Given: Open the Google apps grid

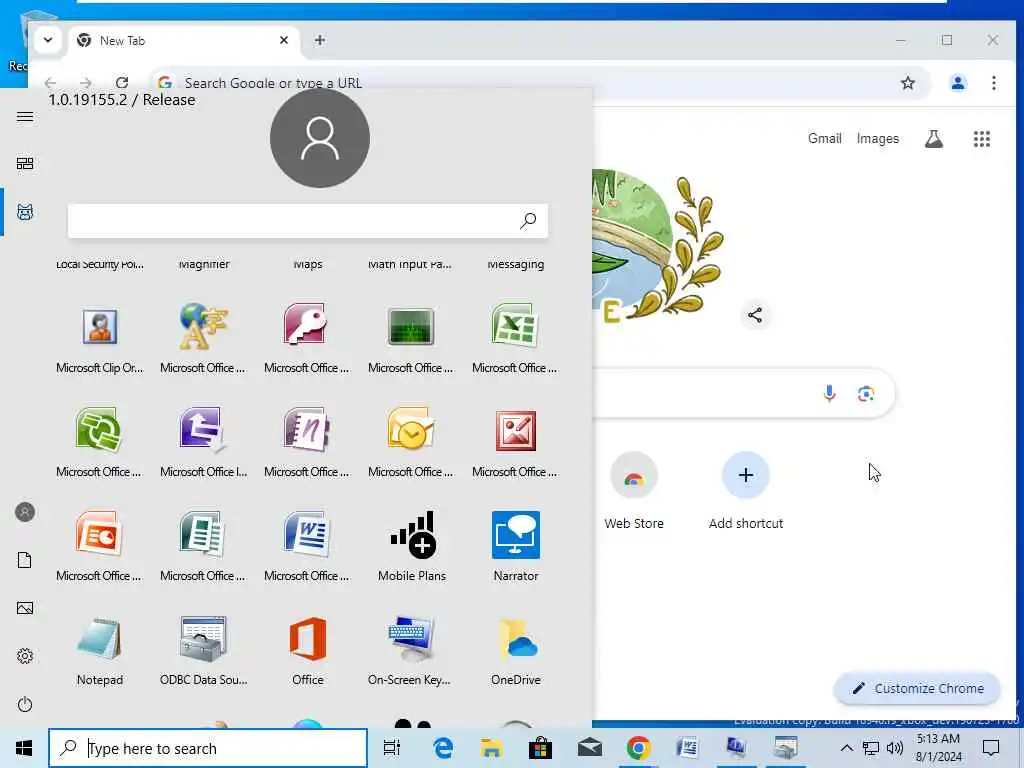Looking at the screenshot, I should [x=982, y=138].
